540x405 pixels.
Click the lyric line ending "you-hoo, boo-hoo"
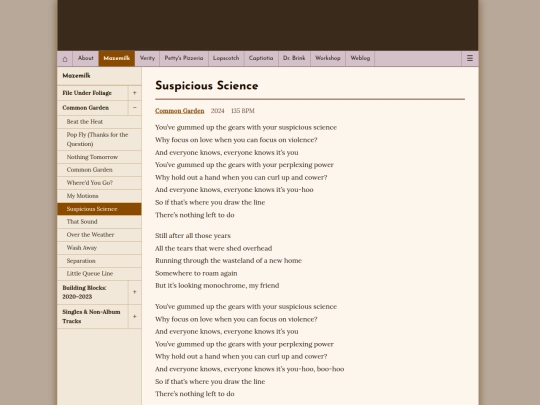(x=249, y=369)
